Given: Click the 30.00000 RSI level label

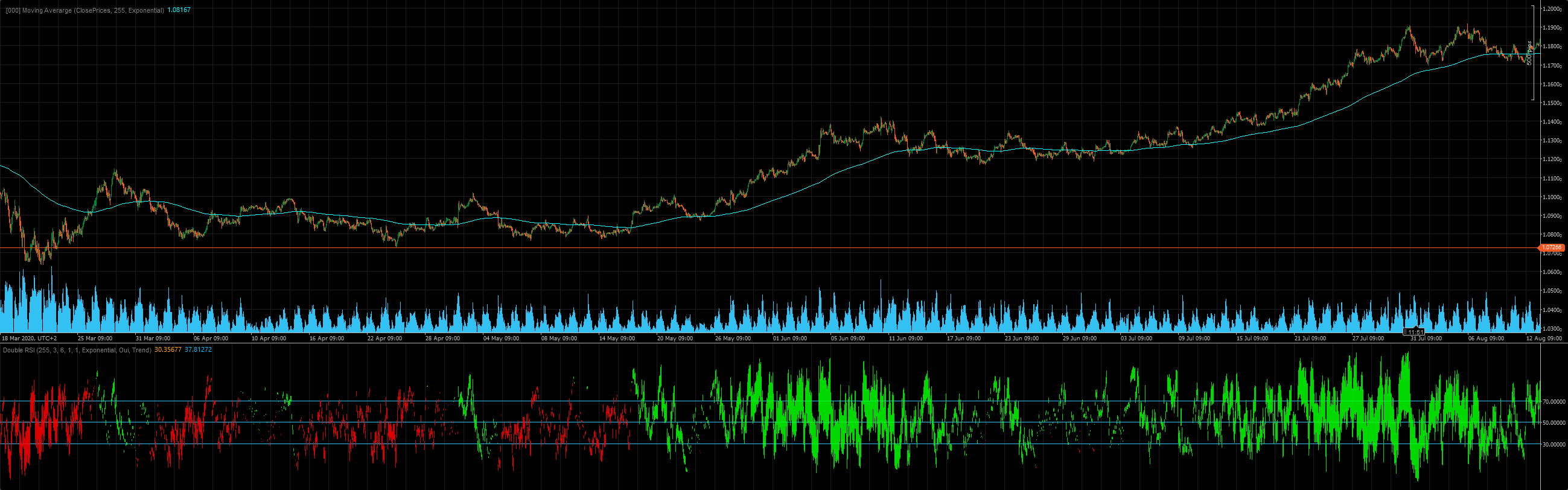Looking at the screenshot, I should (x=1553, y=444).
